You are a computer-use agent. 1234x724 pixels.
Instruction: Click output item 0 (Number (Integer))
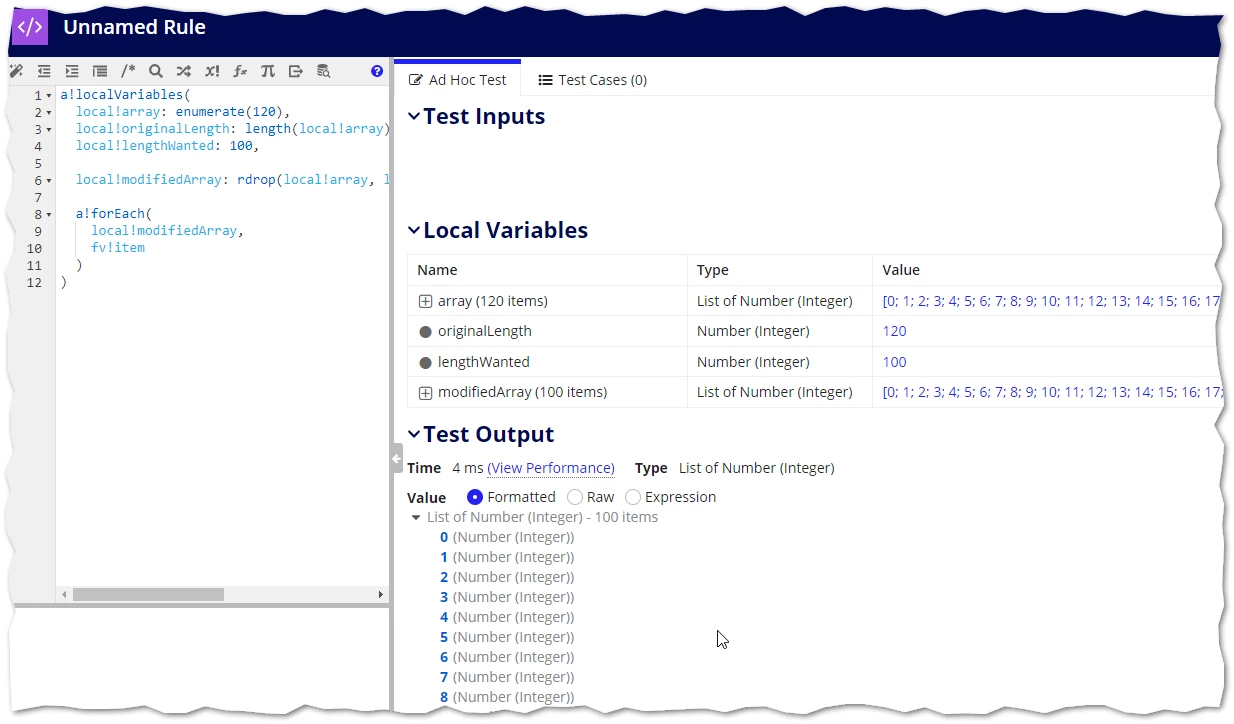coord(508,537)
